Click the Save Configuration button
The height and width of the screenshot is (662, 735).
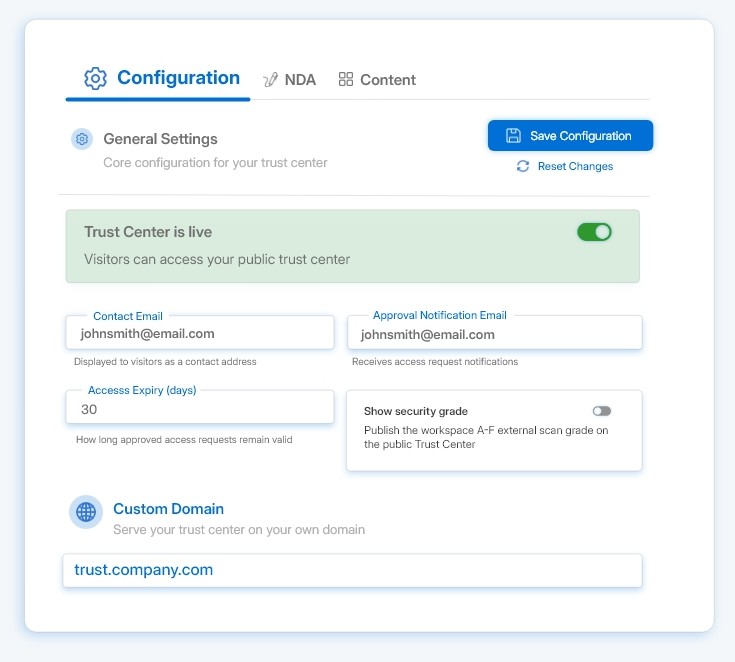(x=570, y=135)
